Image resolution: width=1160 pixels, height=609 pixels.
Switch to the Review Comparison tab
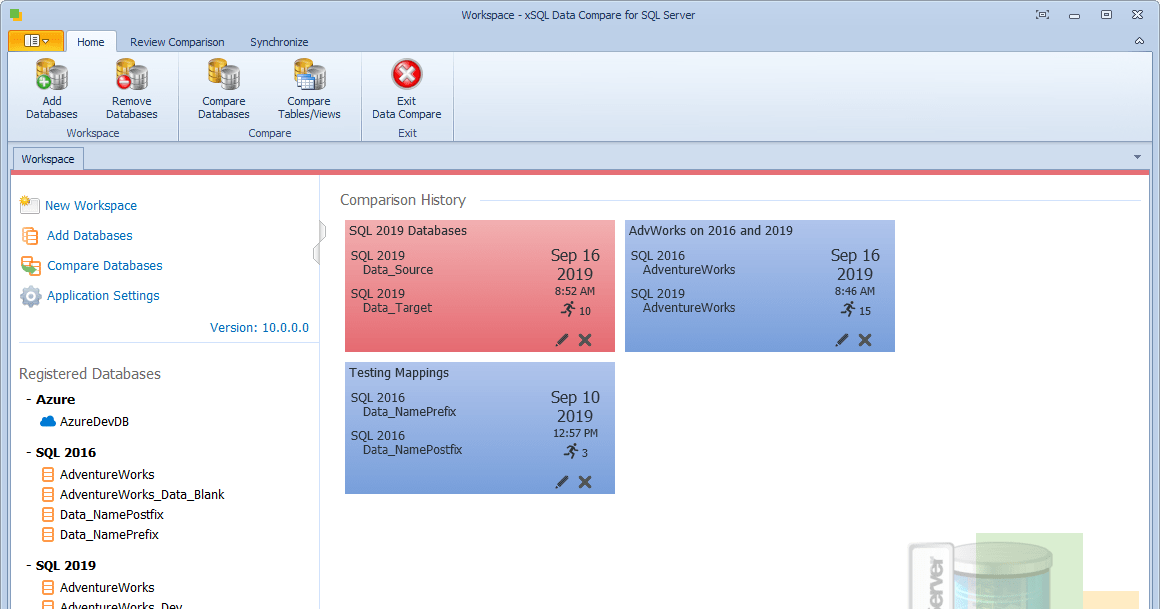[177, 42]
